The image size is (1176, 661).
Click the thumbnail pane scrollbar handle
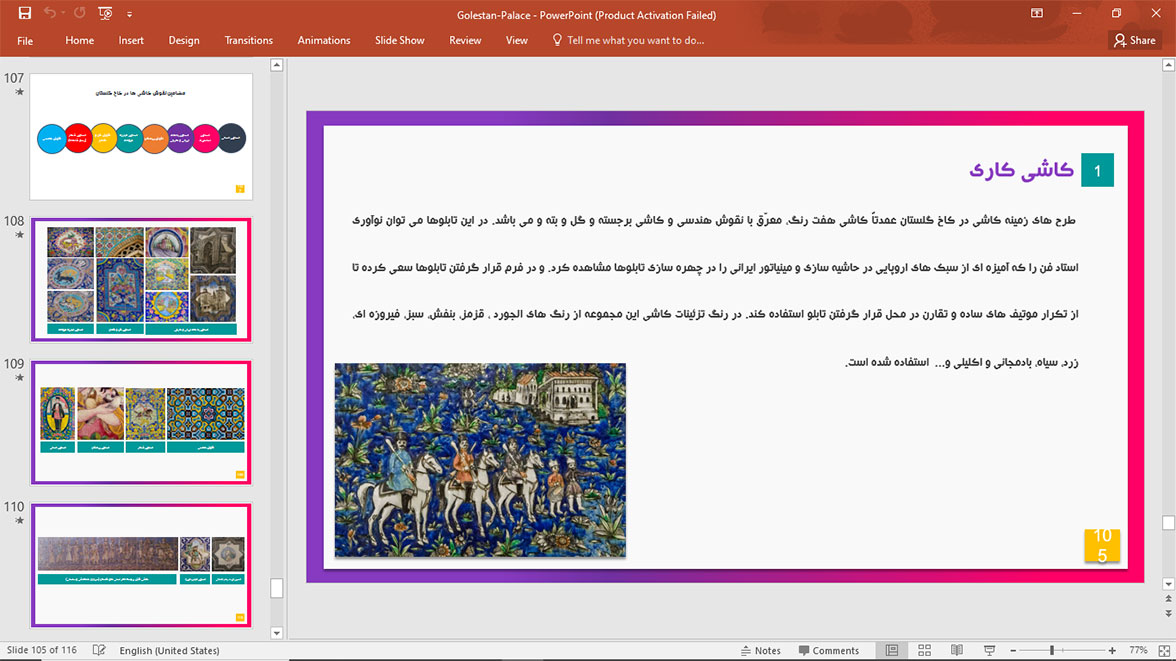coord(277,587)
